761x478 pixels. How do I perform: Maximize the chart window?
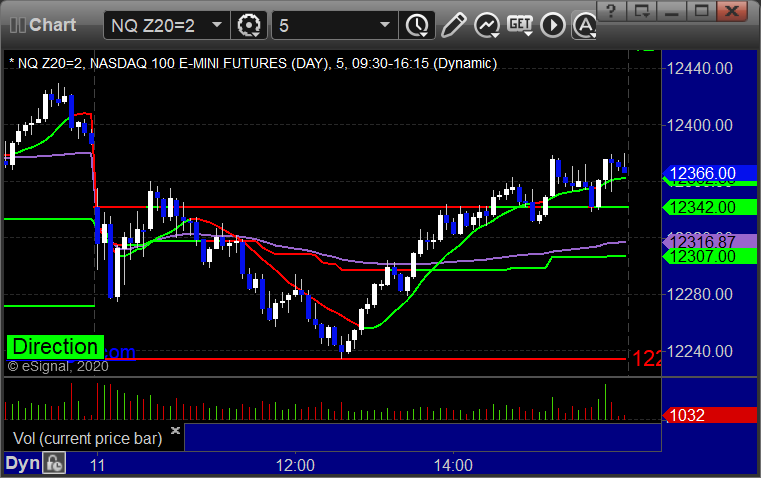click(701, 11)
